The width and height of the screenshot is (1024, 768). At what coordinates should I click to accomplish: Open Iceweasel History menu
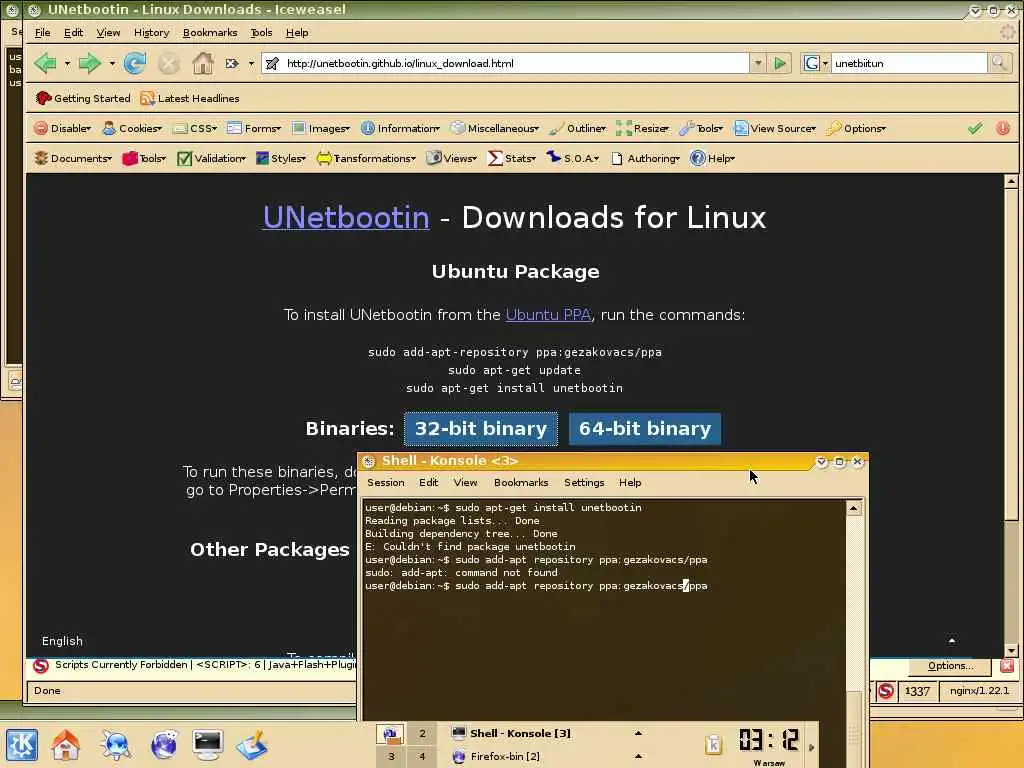152,32
